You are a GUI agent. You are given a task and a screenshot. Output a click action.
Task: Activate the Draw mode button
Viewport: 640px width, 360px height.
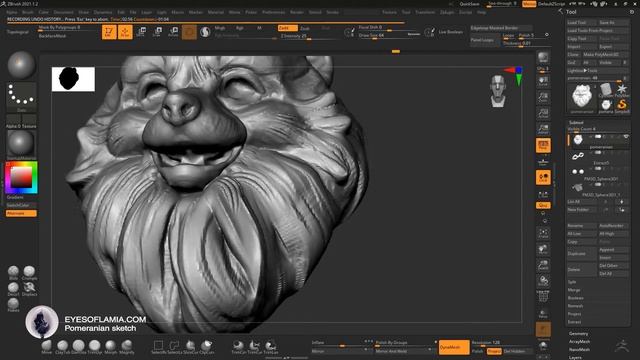click(125, 32)
